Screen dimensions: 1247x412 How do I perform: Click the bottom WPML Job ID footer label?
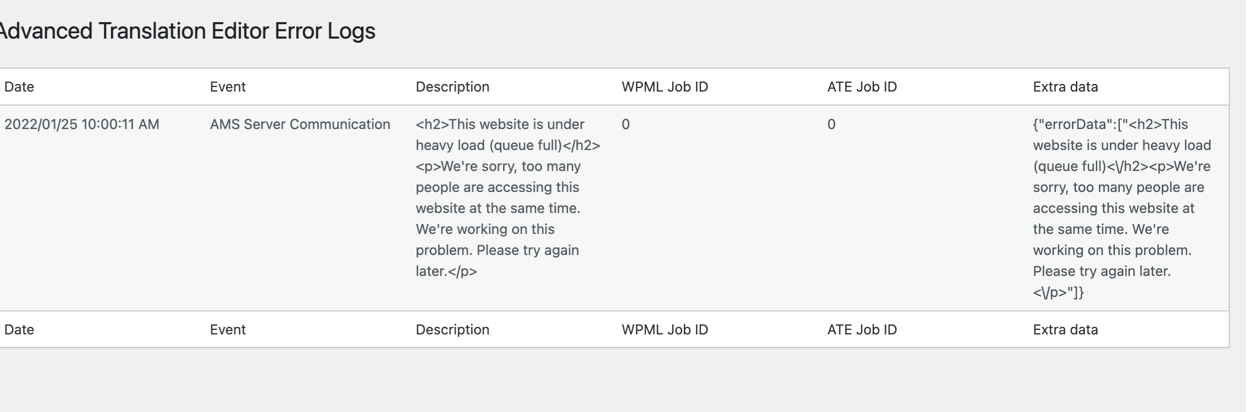point(665,330)
